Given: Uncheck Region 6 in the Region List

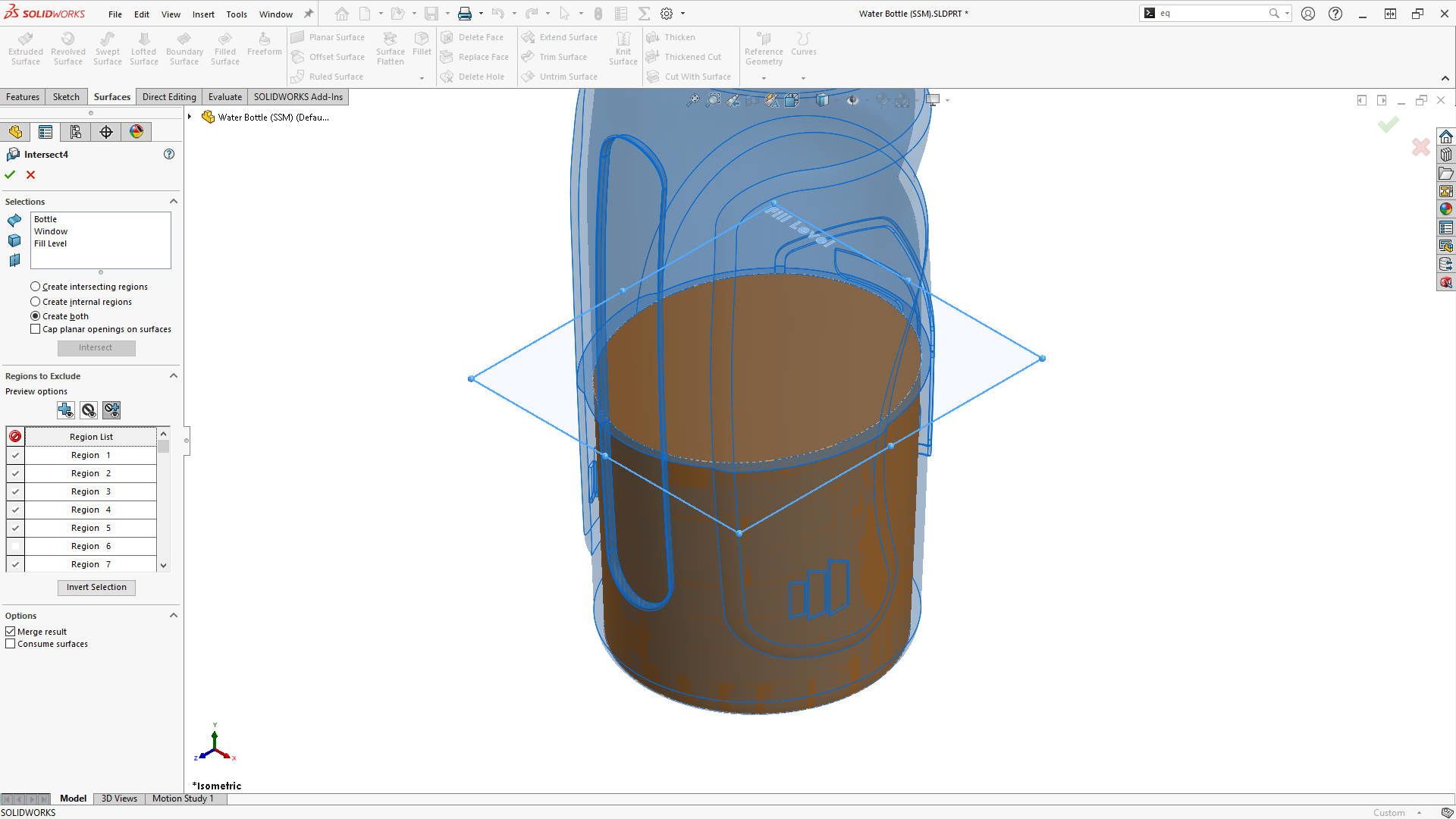Looking at the screenshot, I should click(x=14, y=546).
